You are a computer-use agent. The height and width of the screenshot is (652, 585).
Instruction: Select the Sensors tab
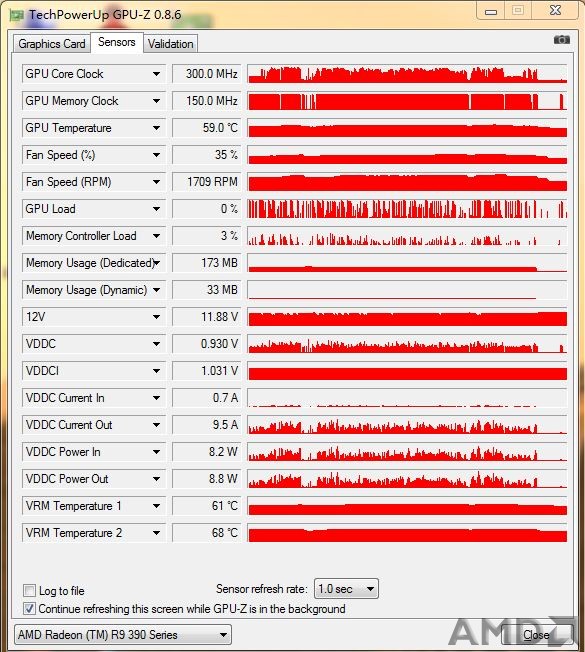117,42
